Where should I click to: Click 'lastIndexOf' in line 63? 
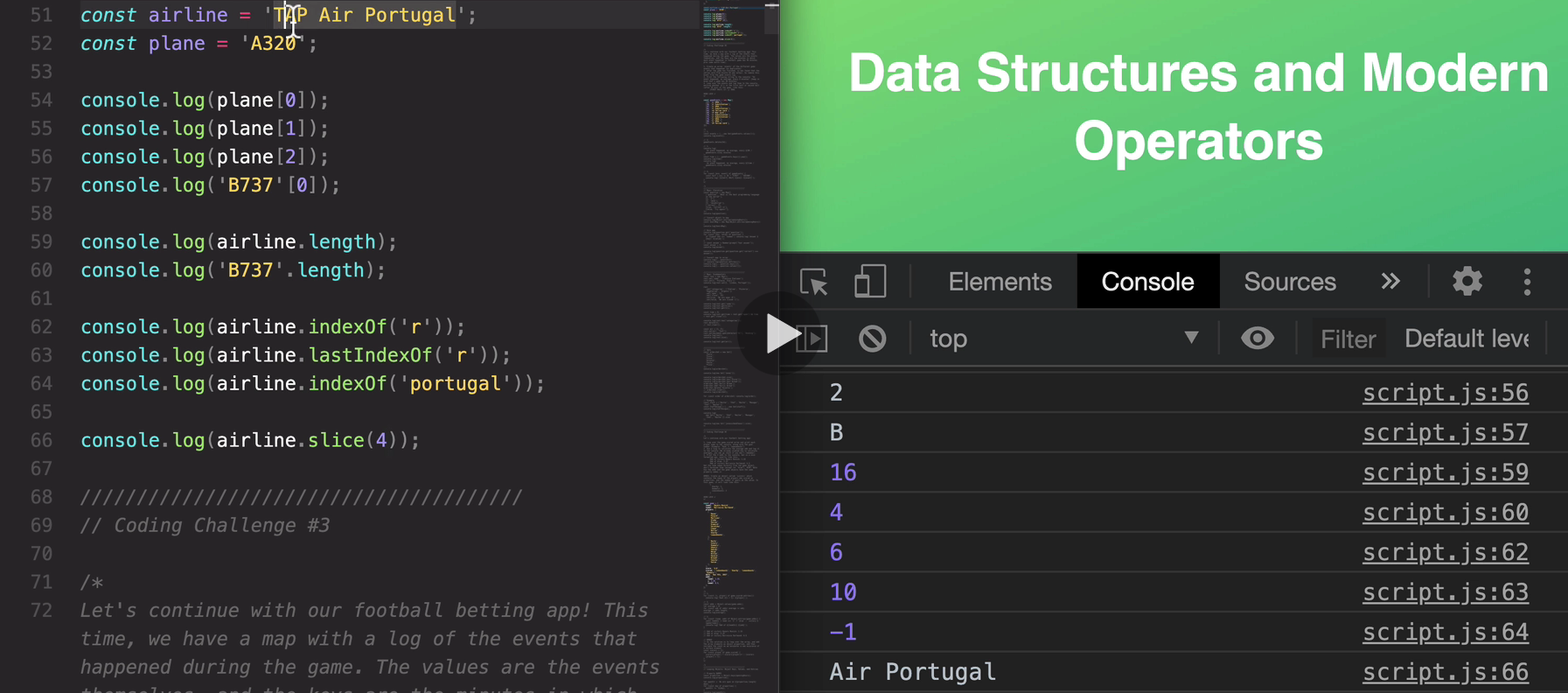coord(370,355)
